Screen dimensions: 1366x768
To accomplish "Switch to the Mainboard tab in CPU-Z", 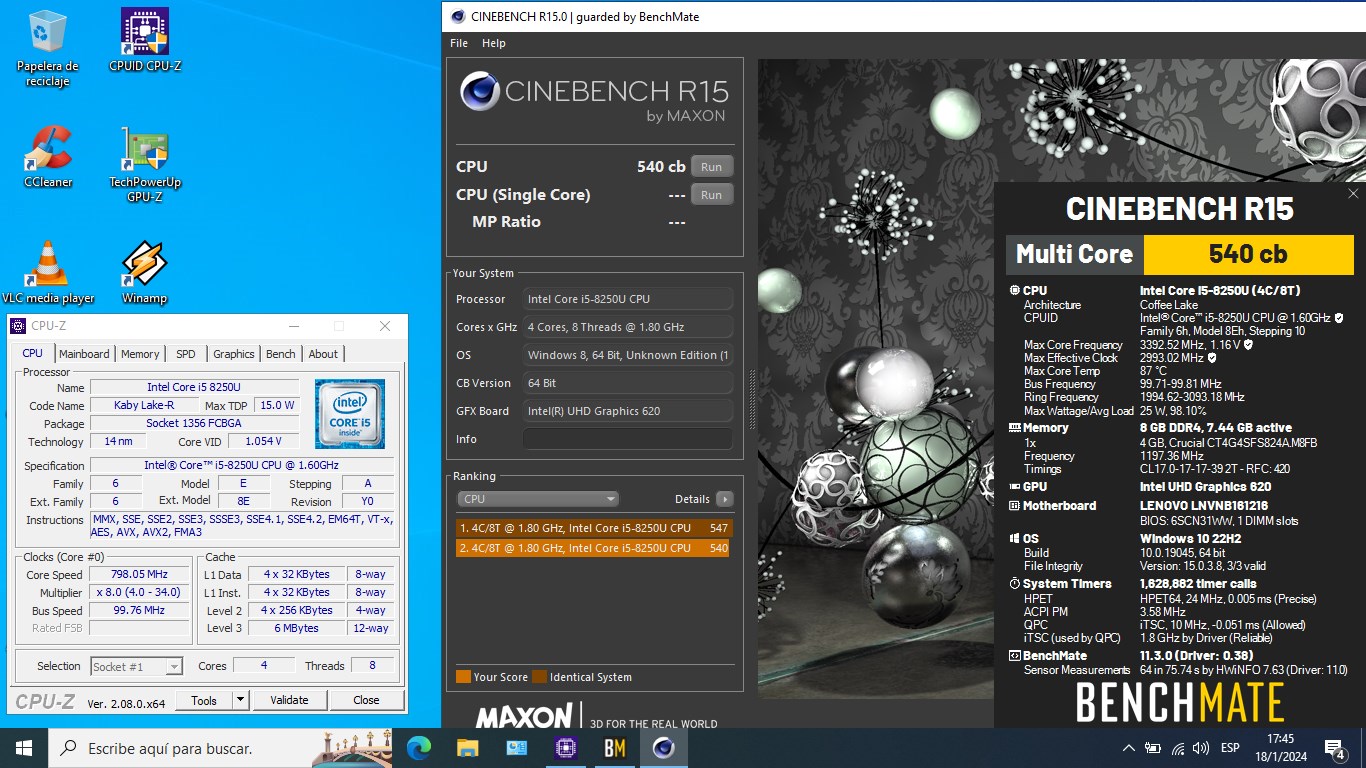I will coord(84,354).
